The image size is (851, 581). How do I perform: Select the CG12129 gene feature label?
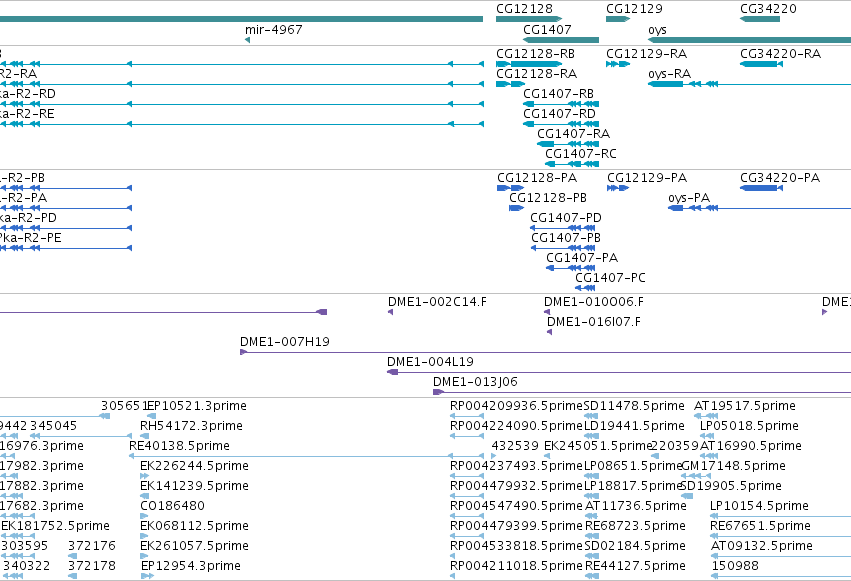coord(634,9)
